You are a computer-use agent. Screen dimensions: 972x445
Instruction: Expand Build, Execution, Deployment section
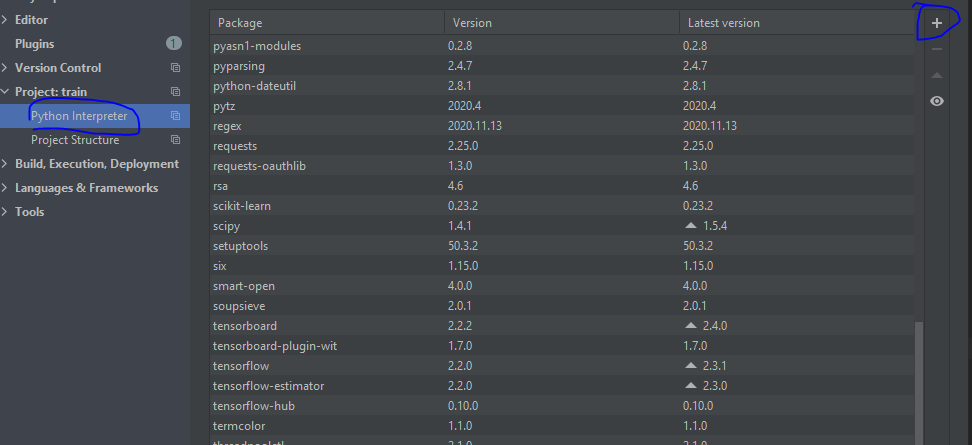pyautogui.click(x=5, y=164)
